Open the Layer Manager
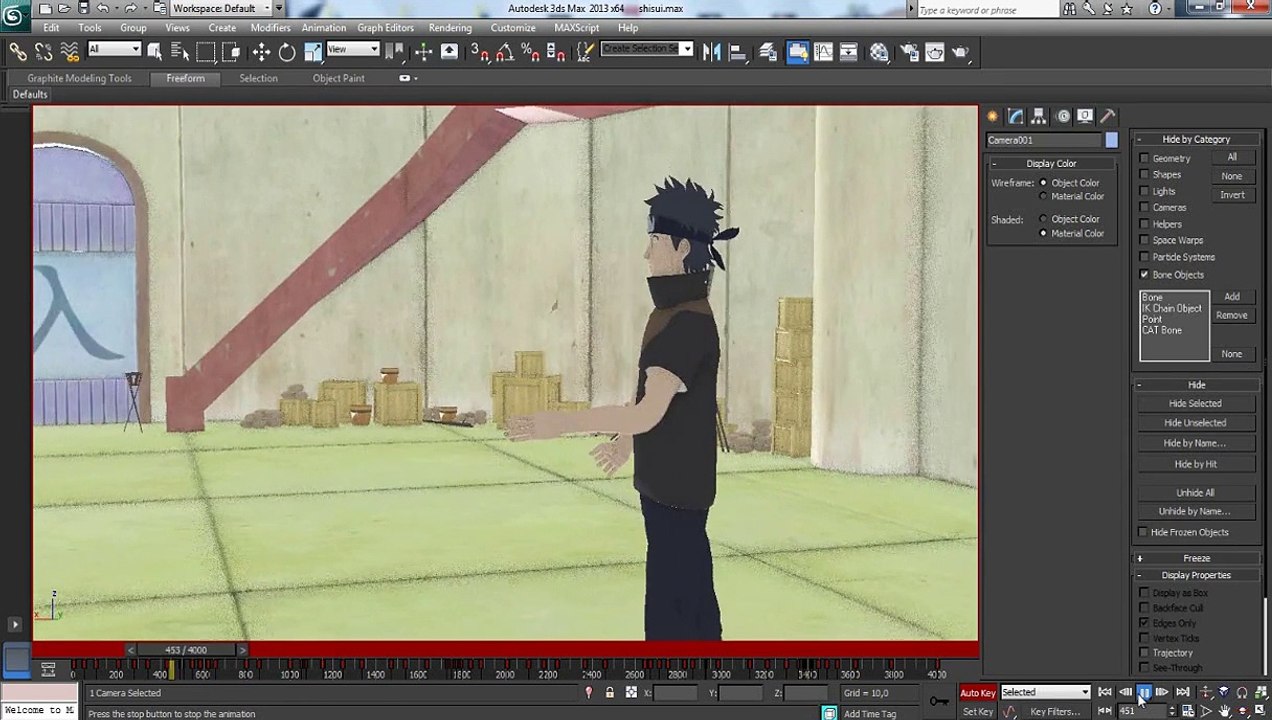1272x720 pixels. point(768,52)
